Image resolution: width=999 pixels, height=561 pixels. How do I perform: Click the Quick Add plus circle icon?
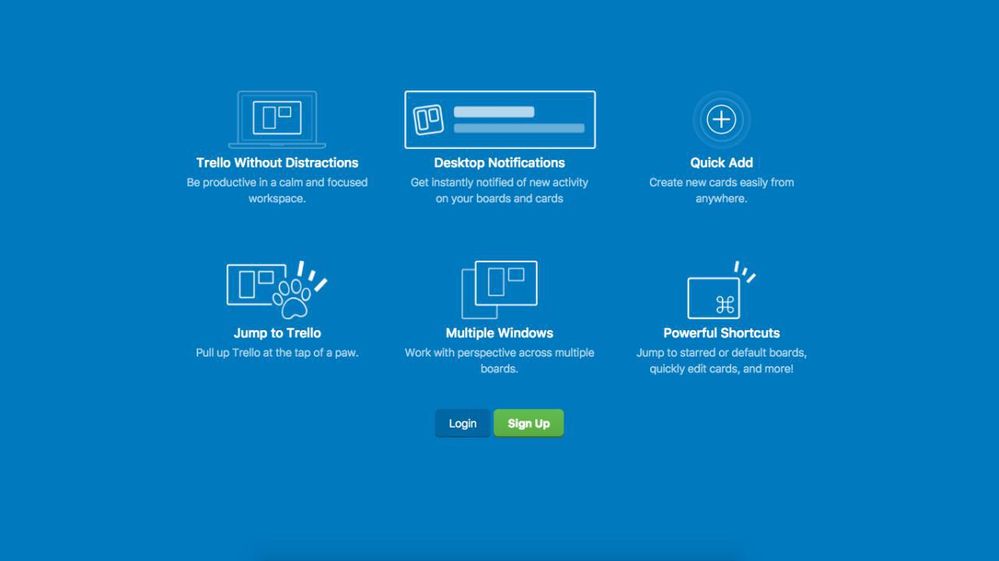click(721, 119)
